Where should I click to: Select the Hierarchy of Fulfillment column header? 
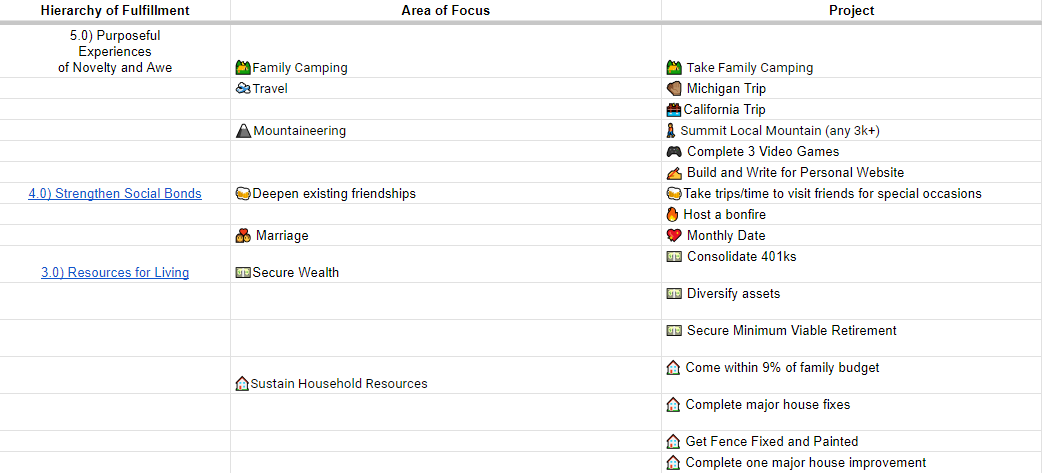click(x=114, y=11)
